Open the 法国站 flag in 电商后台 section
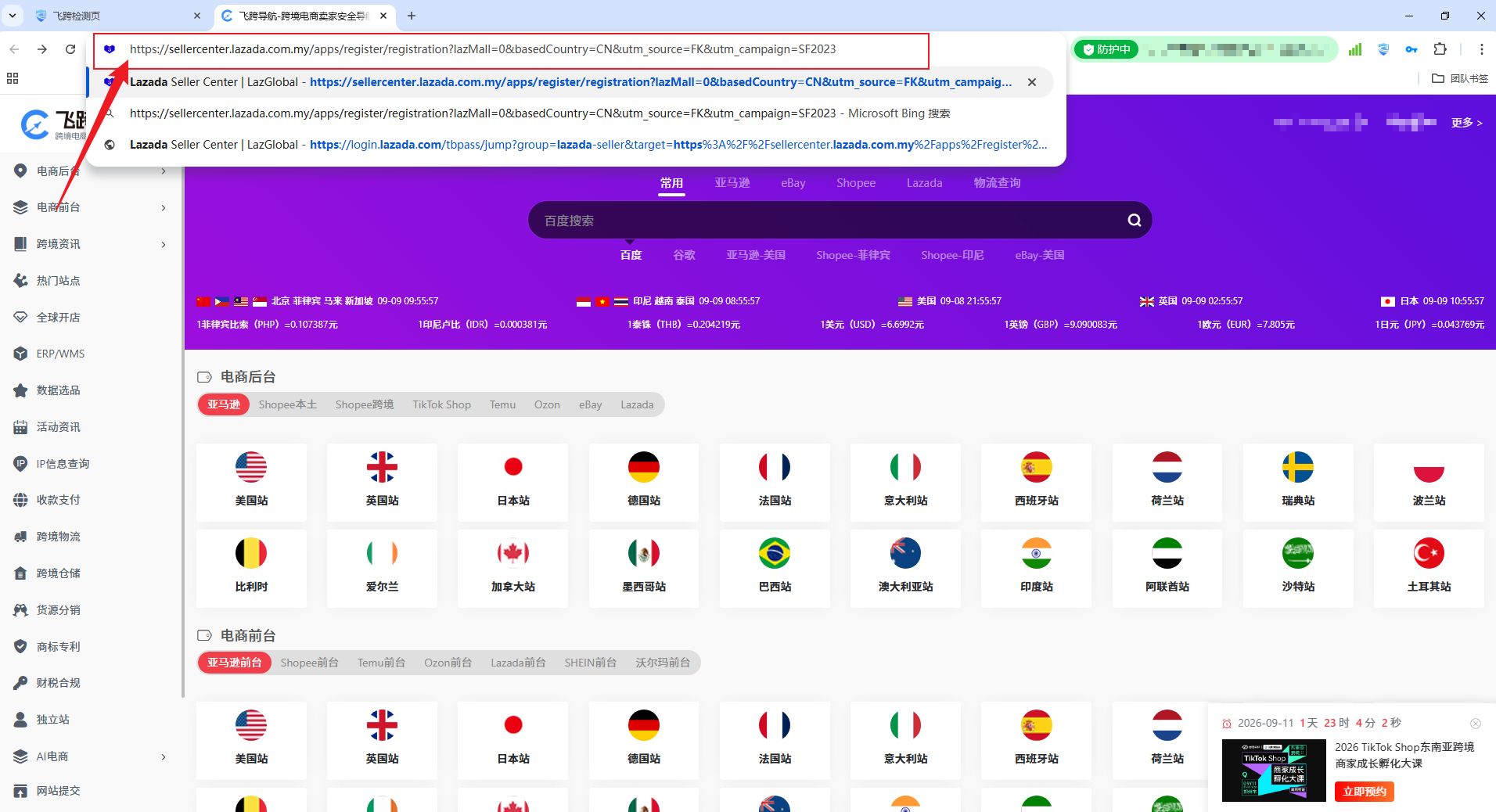 click(775, 467)
